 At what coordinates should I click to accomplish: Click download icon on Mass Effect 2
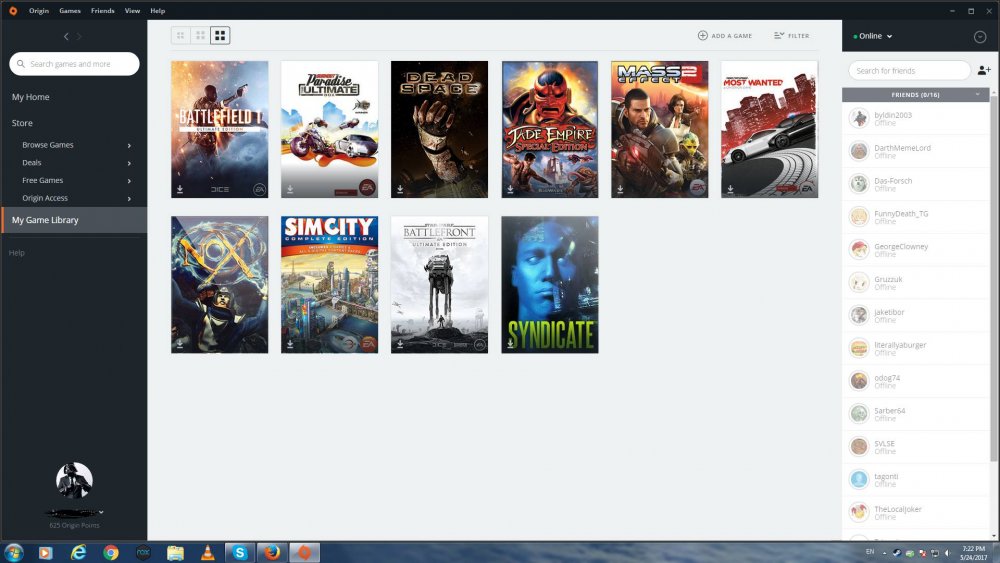tap(620, 189)
